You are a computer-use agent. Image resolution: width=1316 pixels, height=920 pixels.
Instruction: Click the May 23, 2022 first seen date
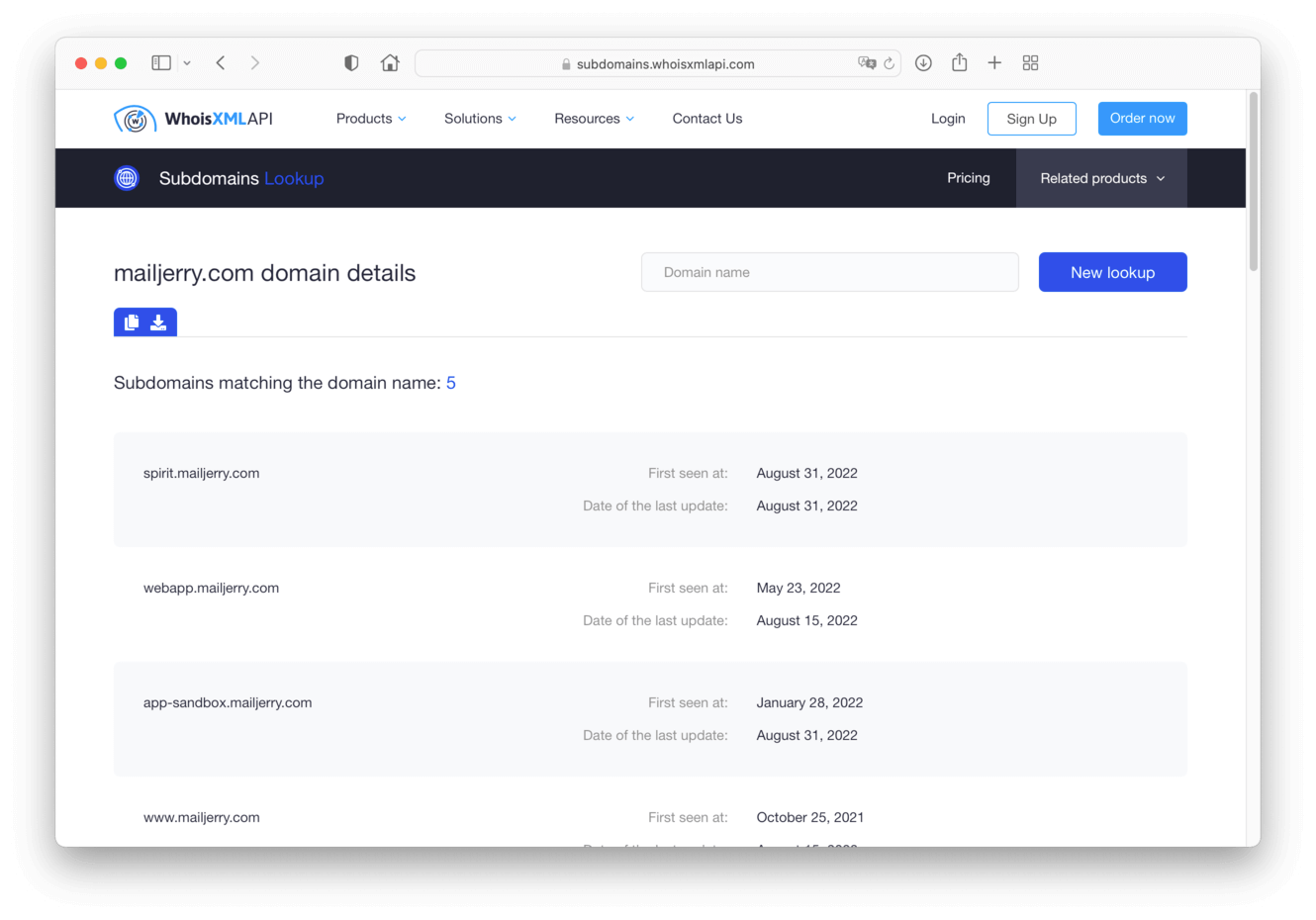pyautogui.click(x=799, y=588)
